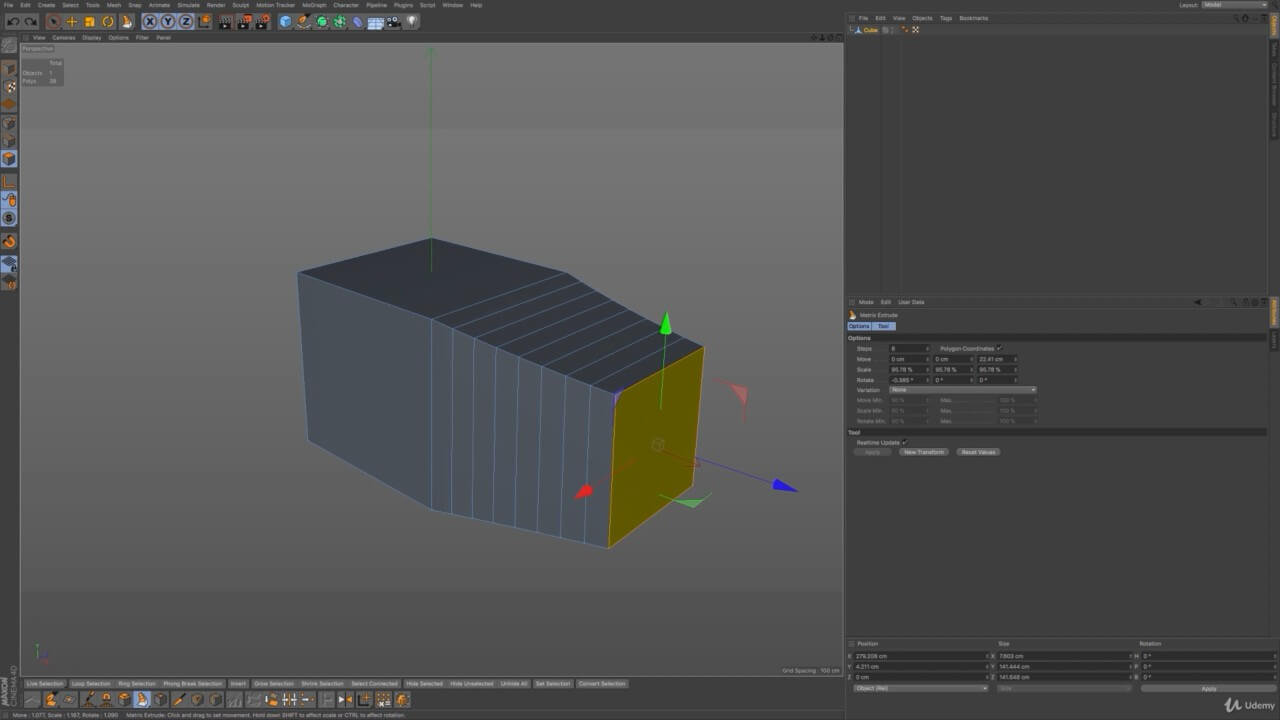This screenshot has height=720, width=1280.
Task: Click the New Transform button
Action: [923, 452]
